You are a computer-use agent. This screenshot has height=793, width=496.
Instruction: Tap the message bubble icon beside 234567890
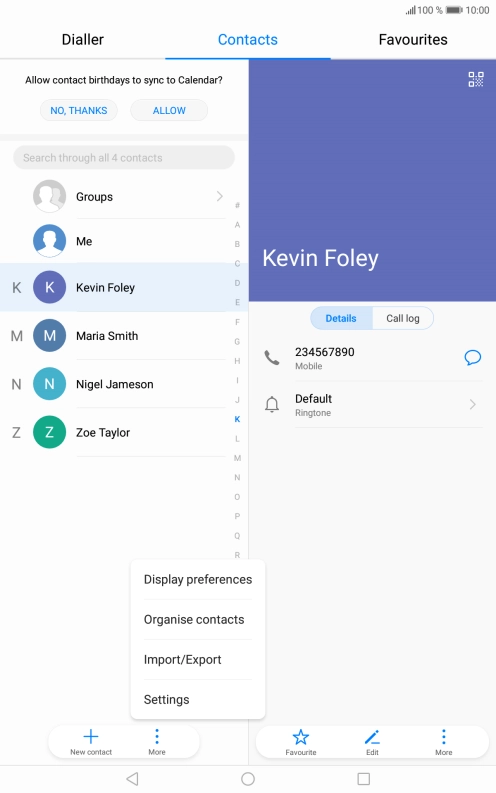(x=472, y=358)
